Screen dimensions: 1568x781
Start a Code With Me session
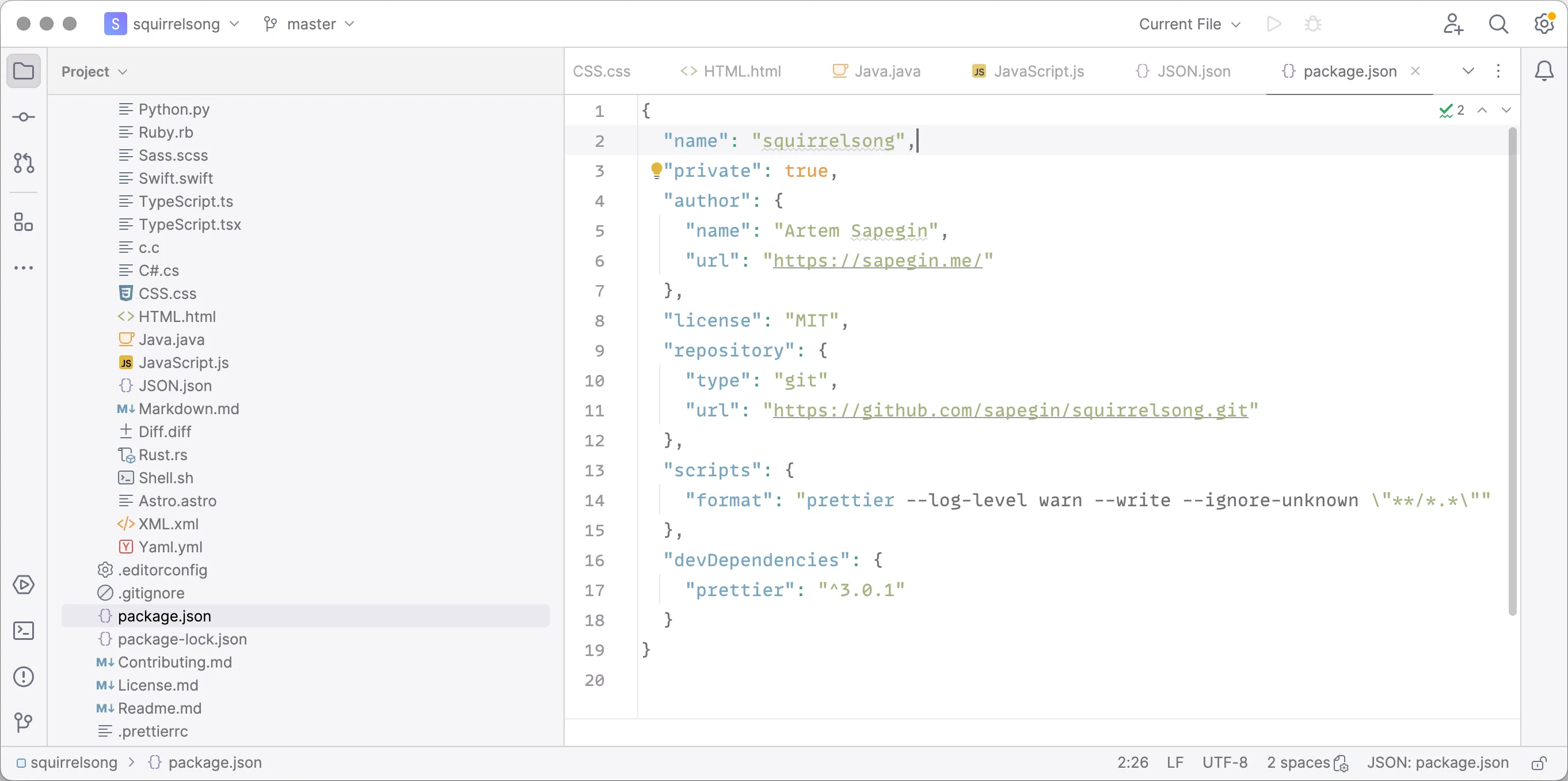[1453, 24]
